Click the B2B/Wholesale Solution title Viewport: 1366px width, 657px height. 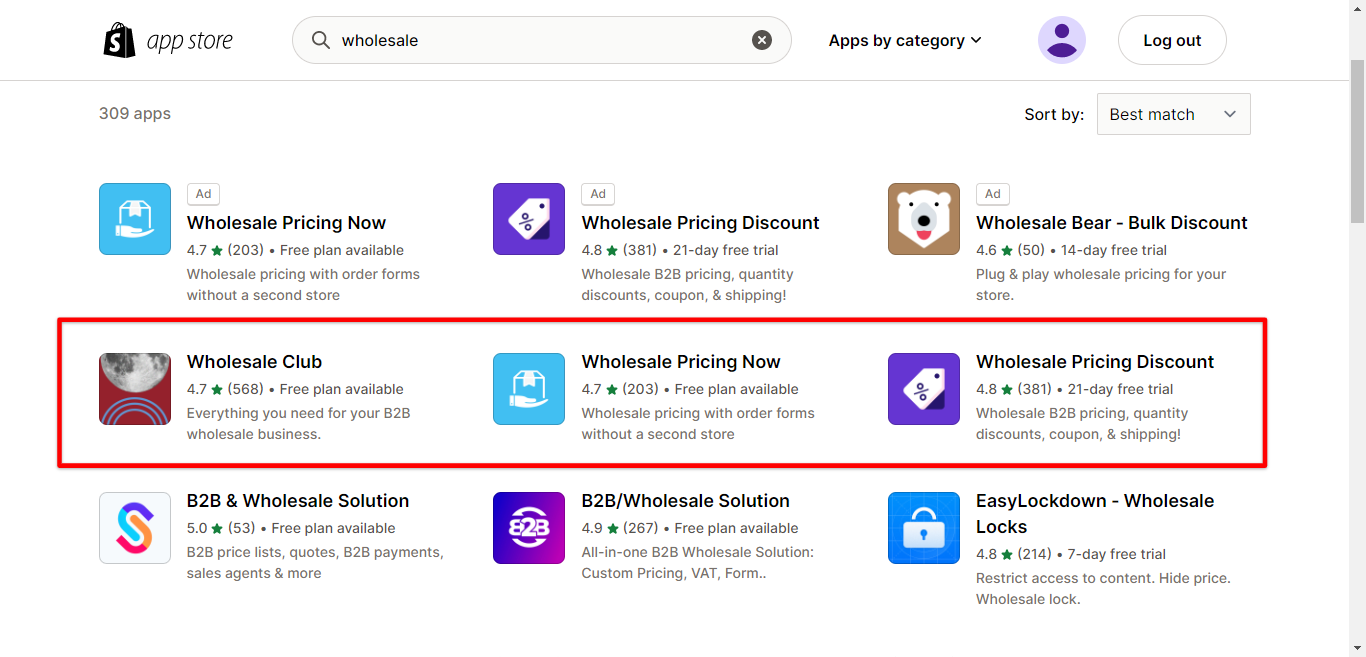click(686, 501)
